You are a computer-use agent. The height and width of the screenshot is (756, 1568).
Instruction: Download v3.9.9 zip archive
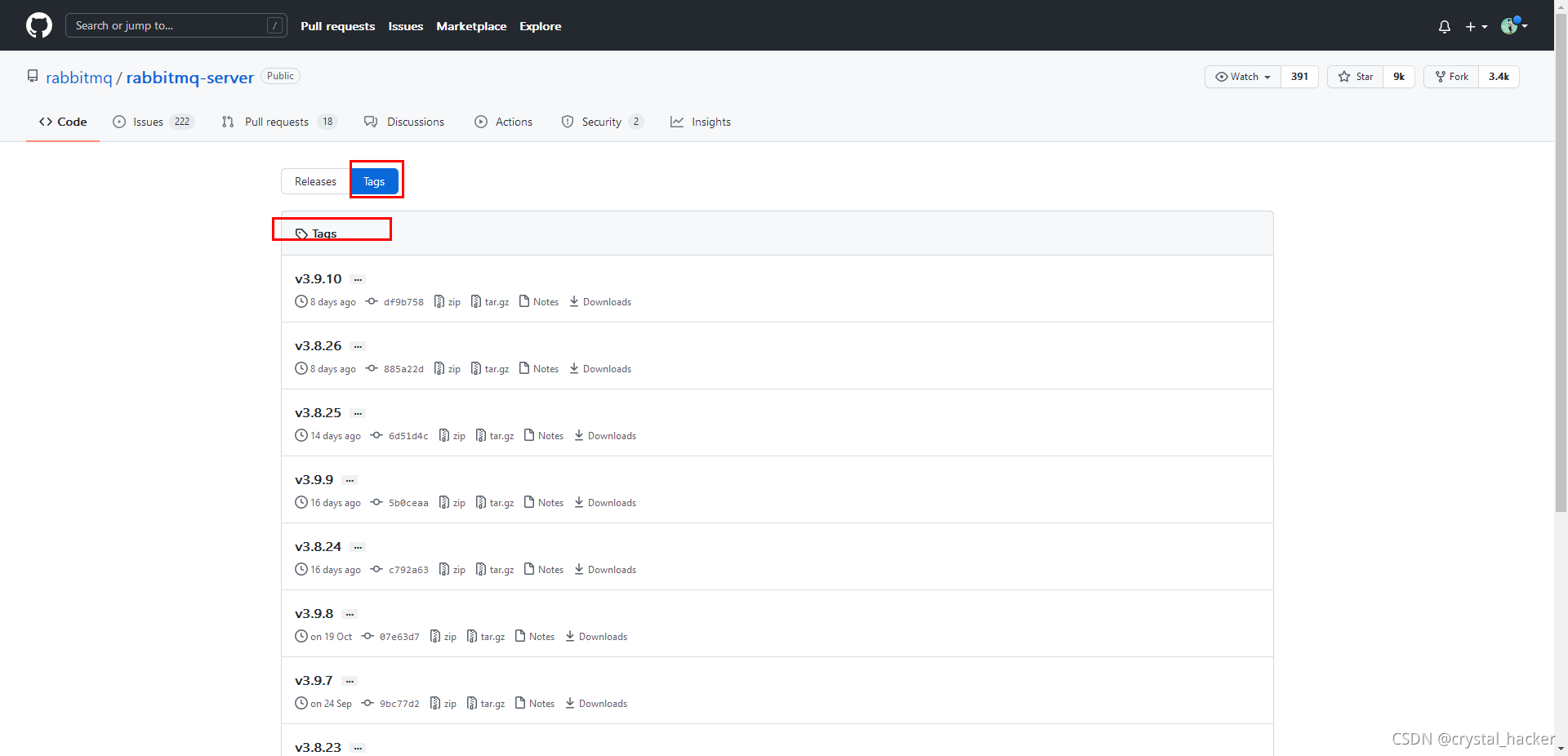tap(452, 503)
